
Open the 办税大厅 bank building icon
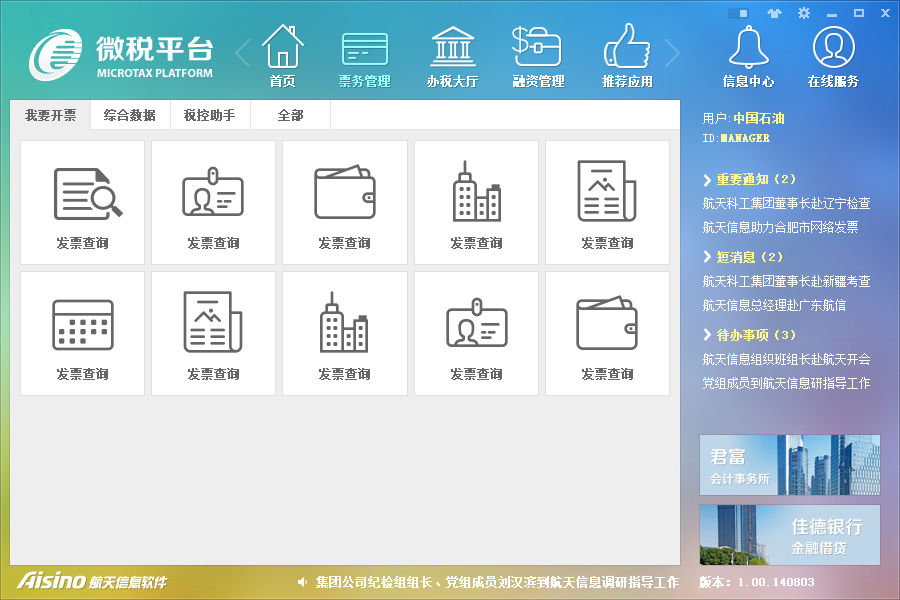coord(452,57)
